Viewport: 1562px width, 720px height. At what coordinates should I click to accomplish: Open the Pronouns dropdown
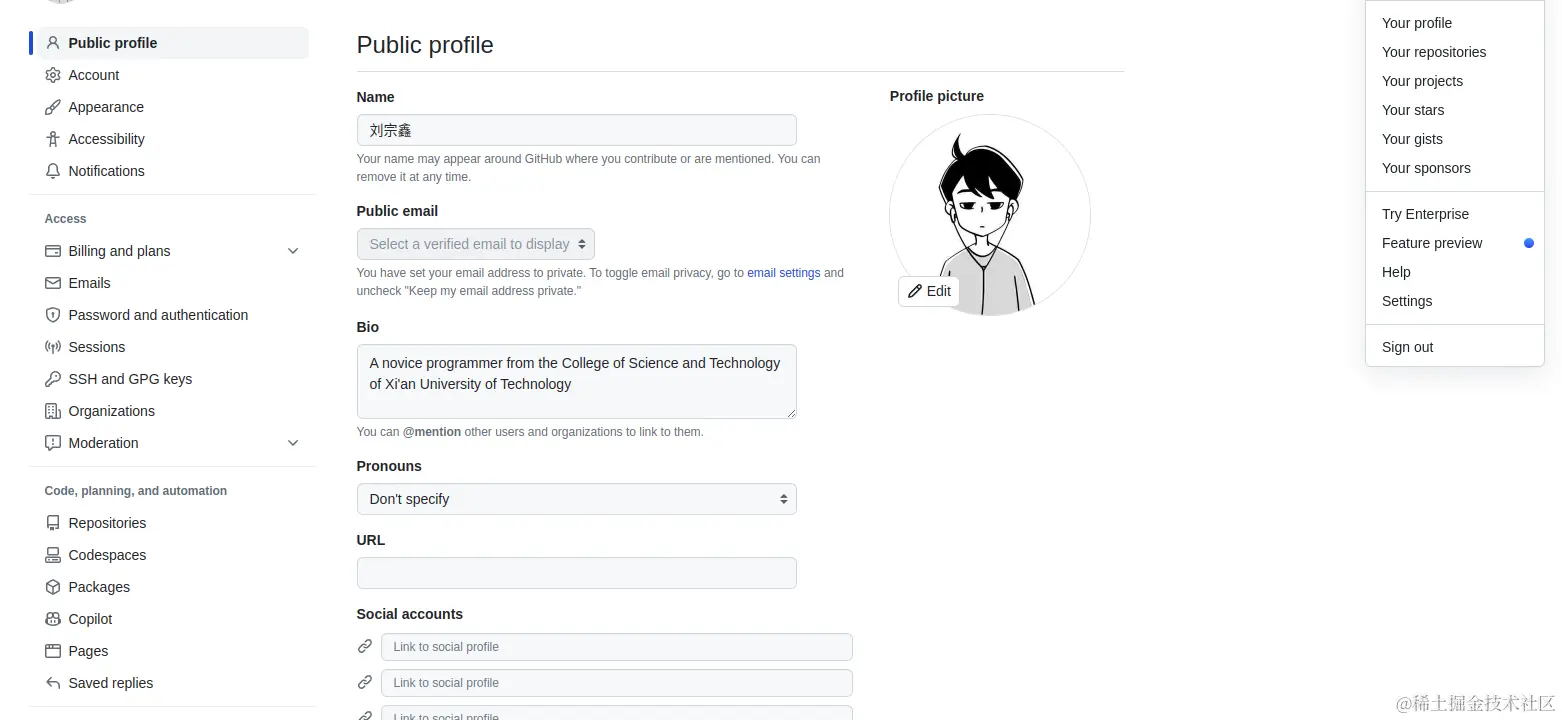[576, 499]
